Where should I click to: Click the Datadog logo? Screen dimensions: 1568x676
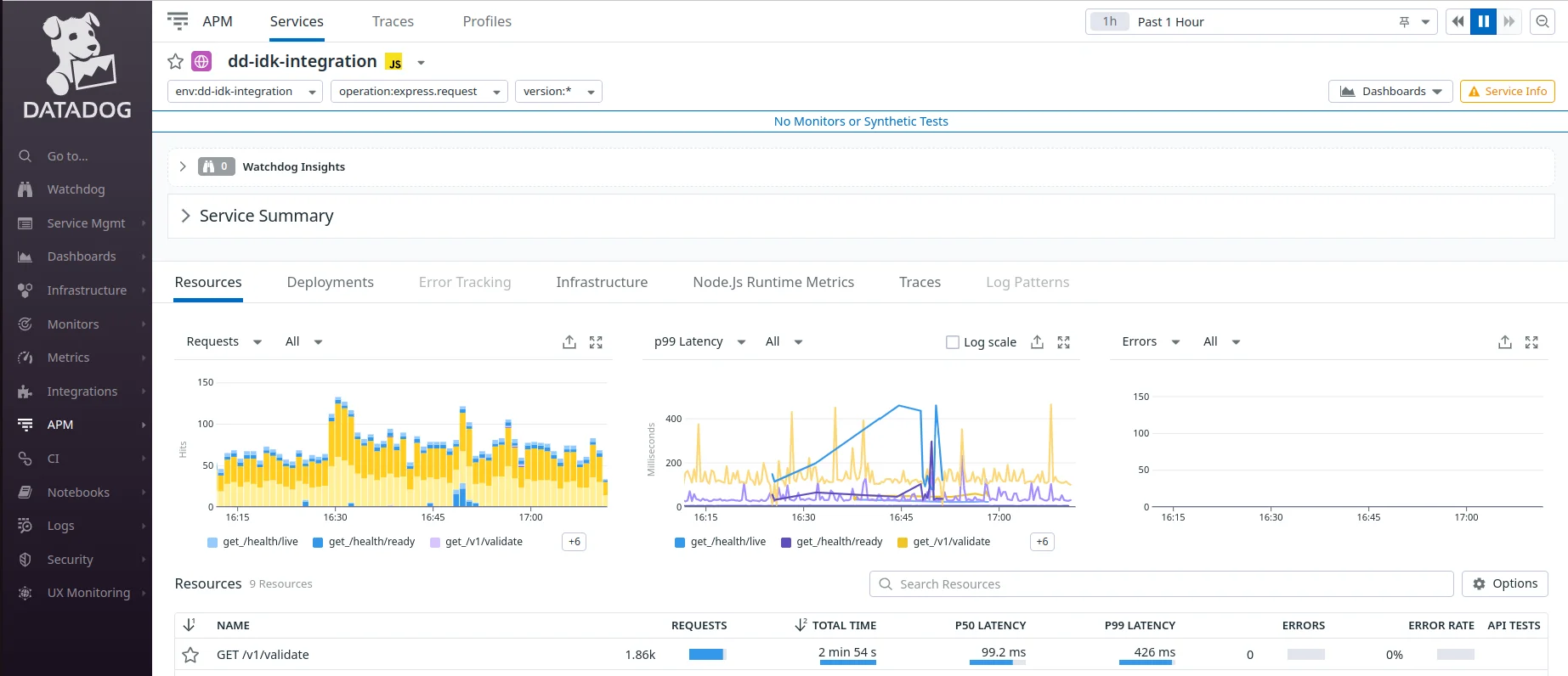click(x=77, y=66)
